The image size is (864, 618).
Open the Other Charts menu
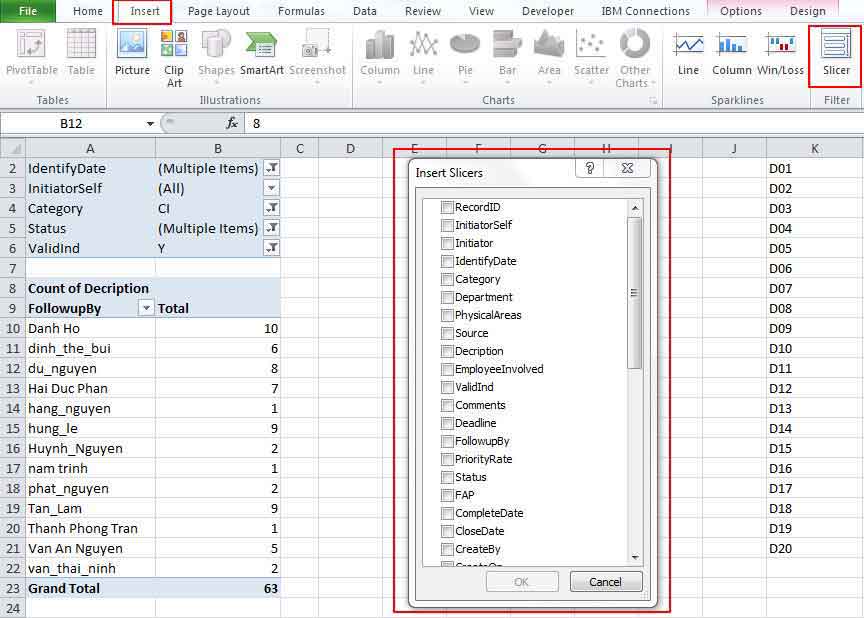(x=635, y=58)
